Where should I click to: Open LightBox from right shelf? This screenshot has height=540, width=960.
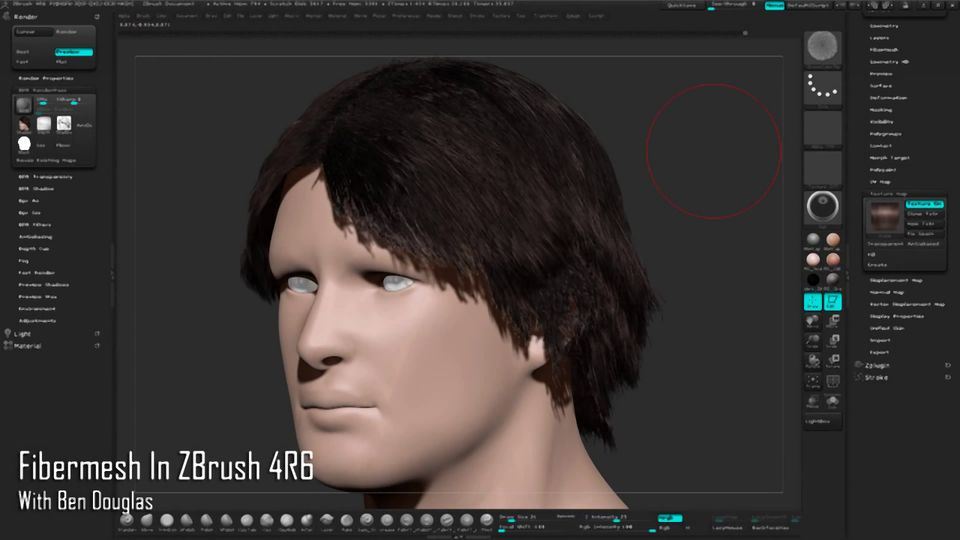[822, 421]
